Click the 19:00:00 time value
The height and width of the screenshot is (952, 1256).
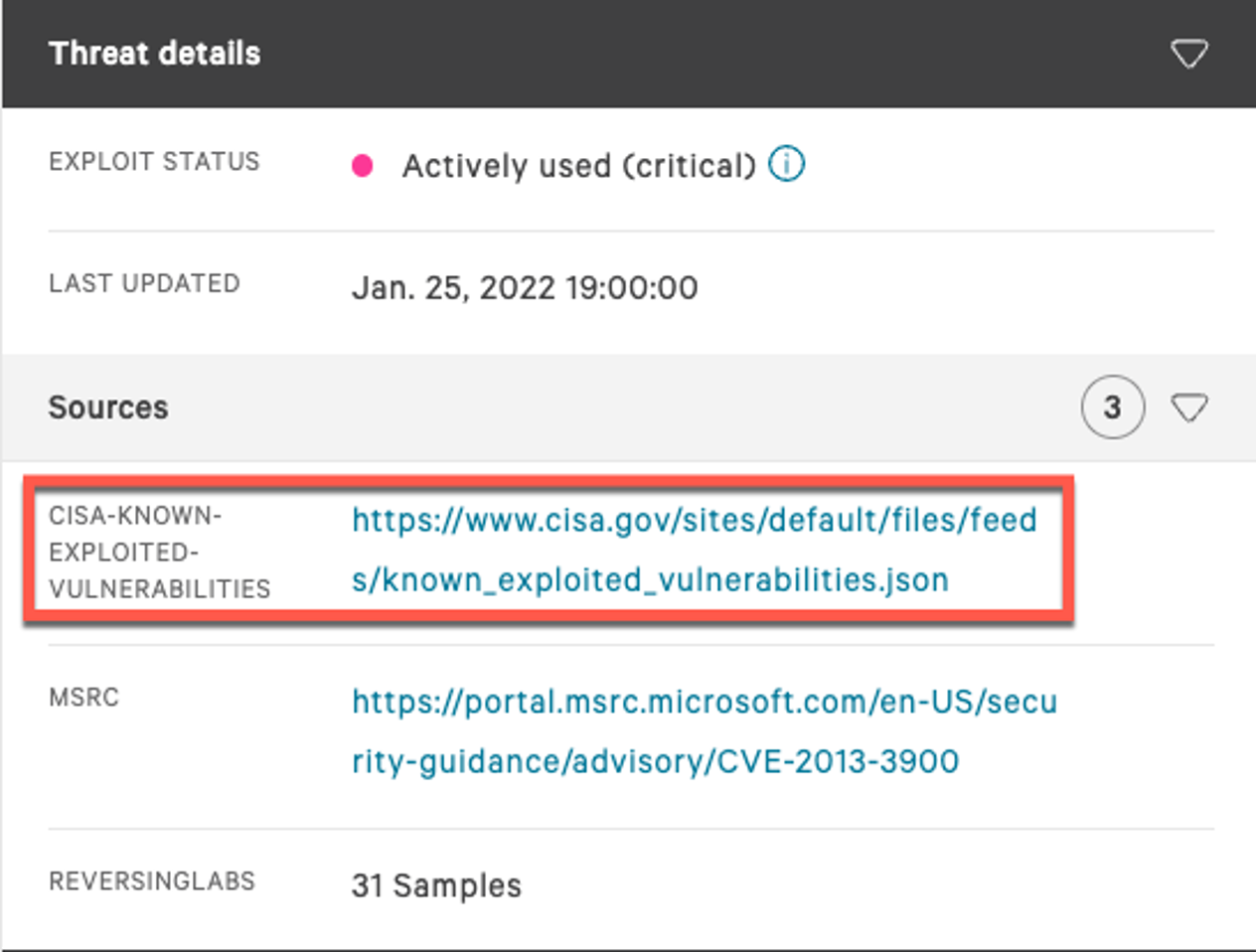632,288
